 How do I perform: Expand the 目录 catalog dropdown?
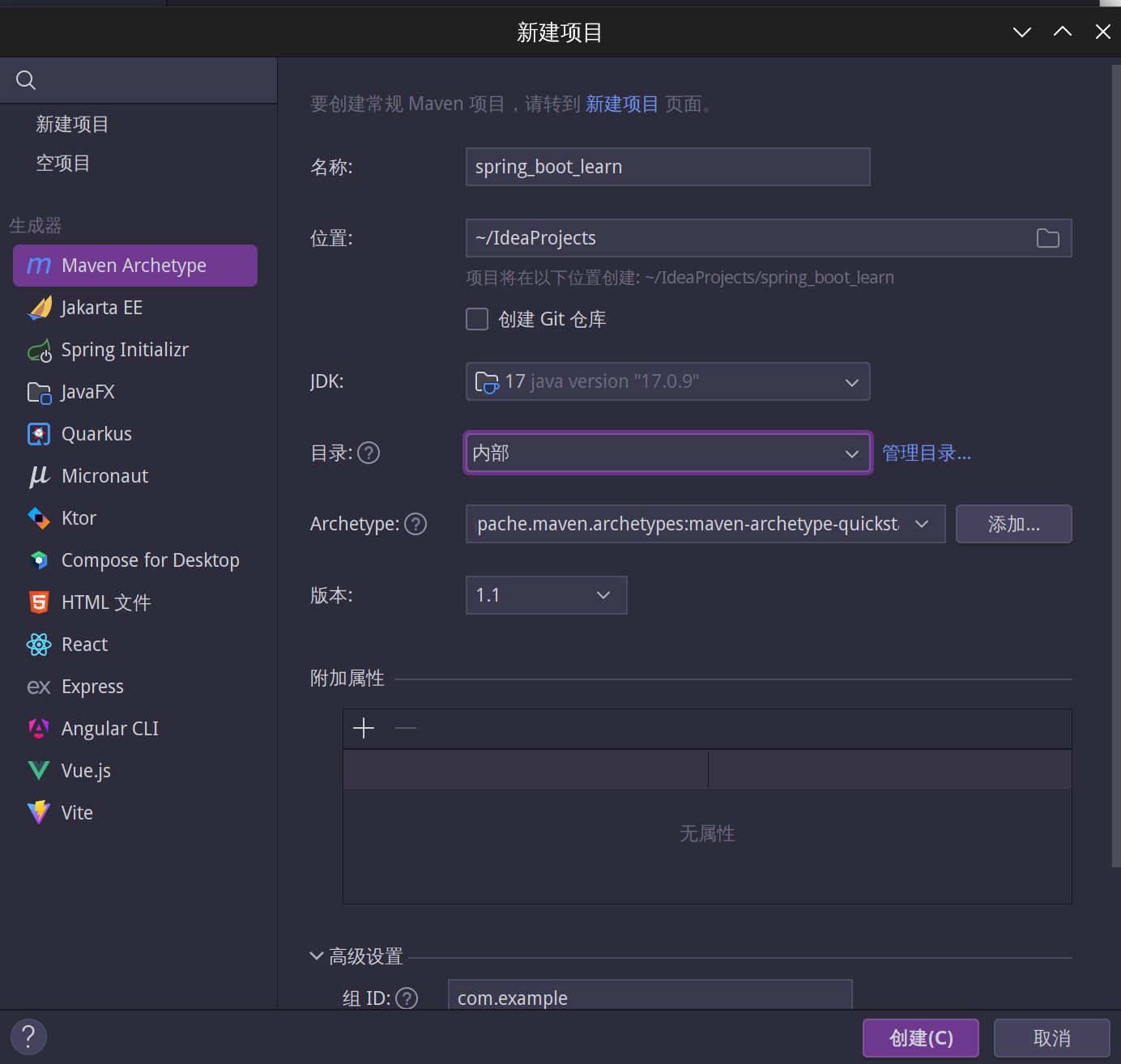[667, 453]
